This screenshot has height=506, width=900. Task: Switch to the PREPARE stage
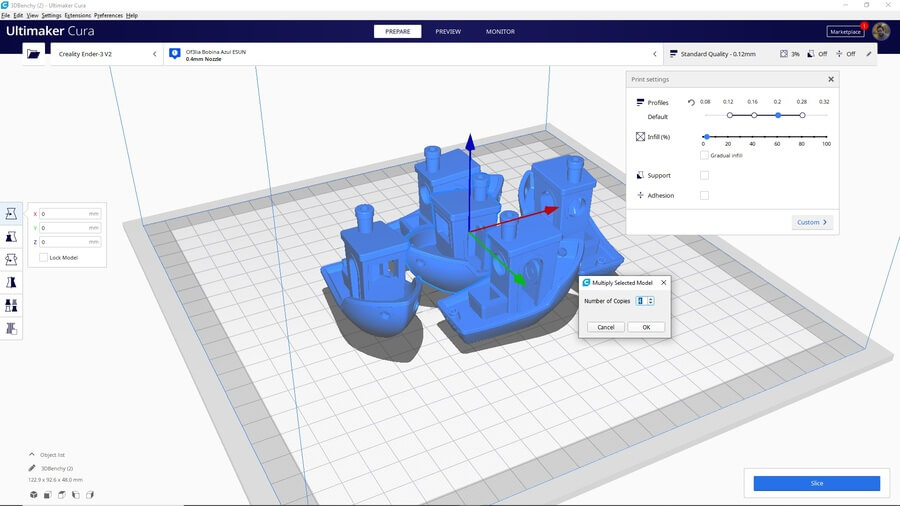point(398,32)
